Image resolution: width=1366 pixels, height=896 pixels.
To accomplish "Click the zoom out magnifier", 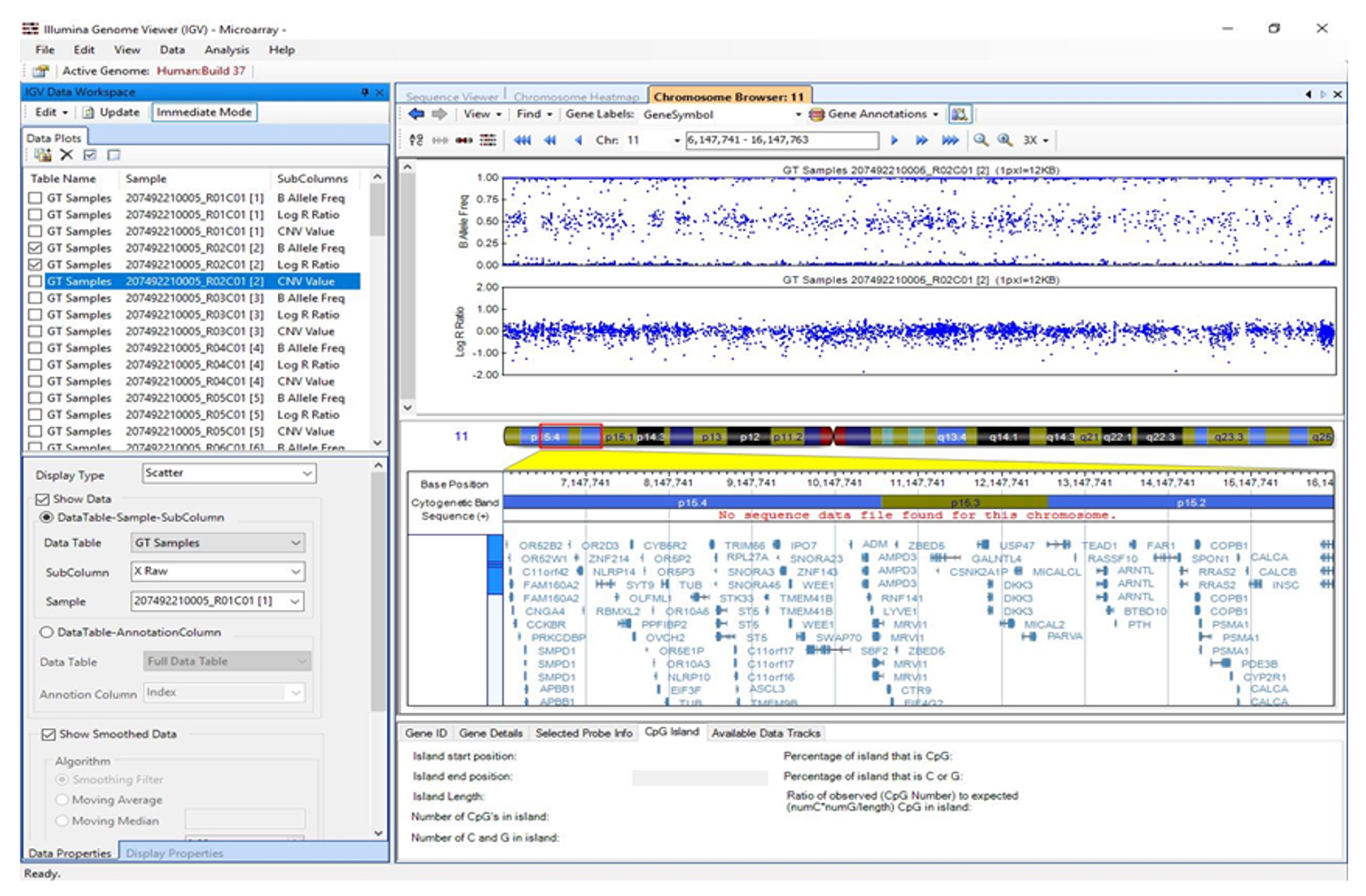I will coord(981,140).
